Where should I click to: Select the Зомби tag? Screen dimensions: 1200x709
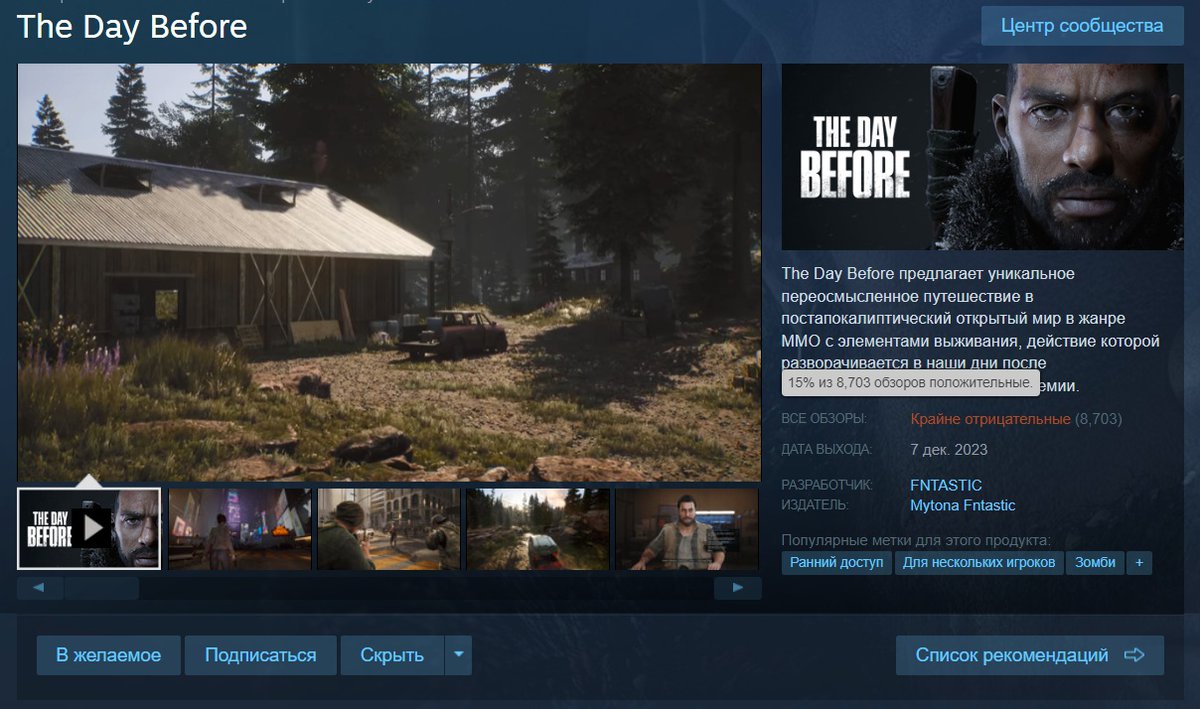(x=1095, y=563)
